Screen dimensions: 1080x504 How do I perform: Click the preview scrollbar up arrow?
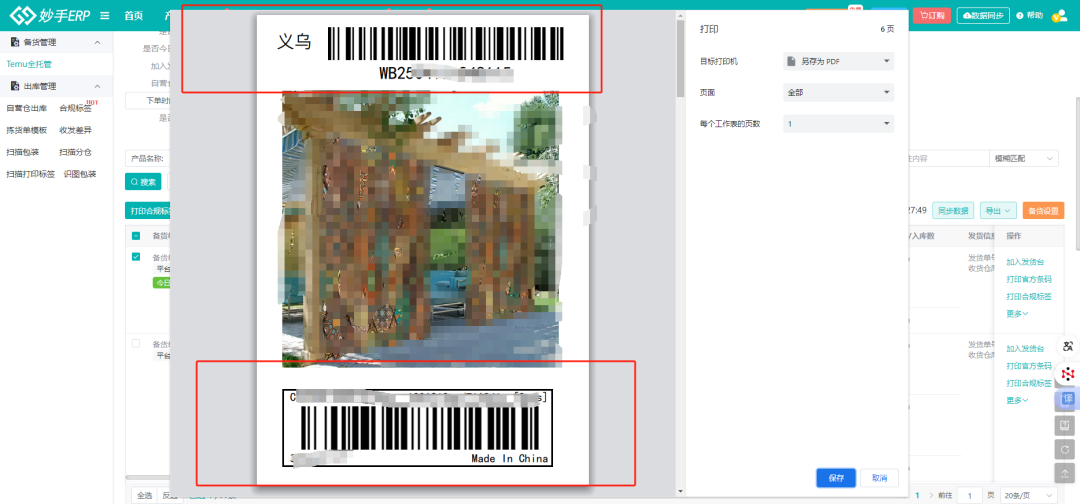[681, 14]
